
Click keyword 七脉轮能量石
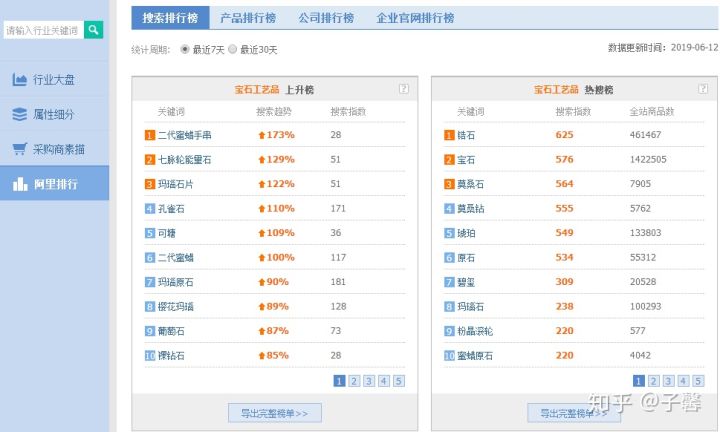tap(185, 160)
